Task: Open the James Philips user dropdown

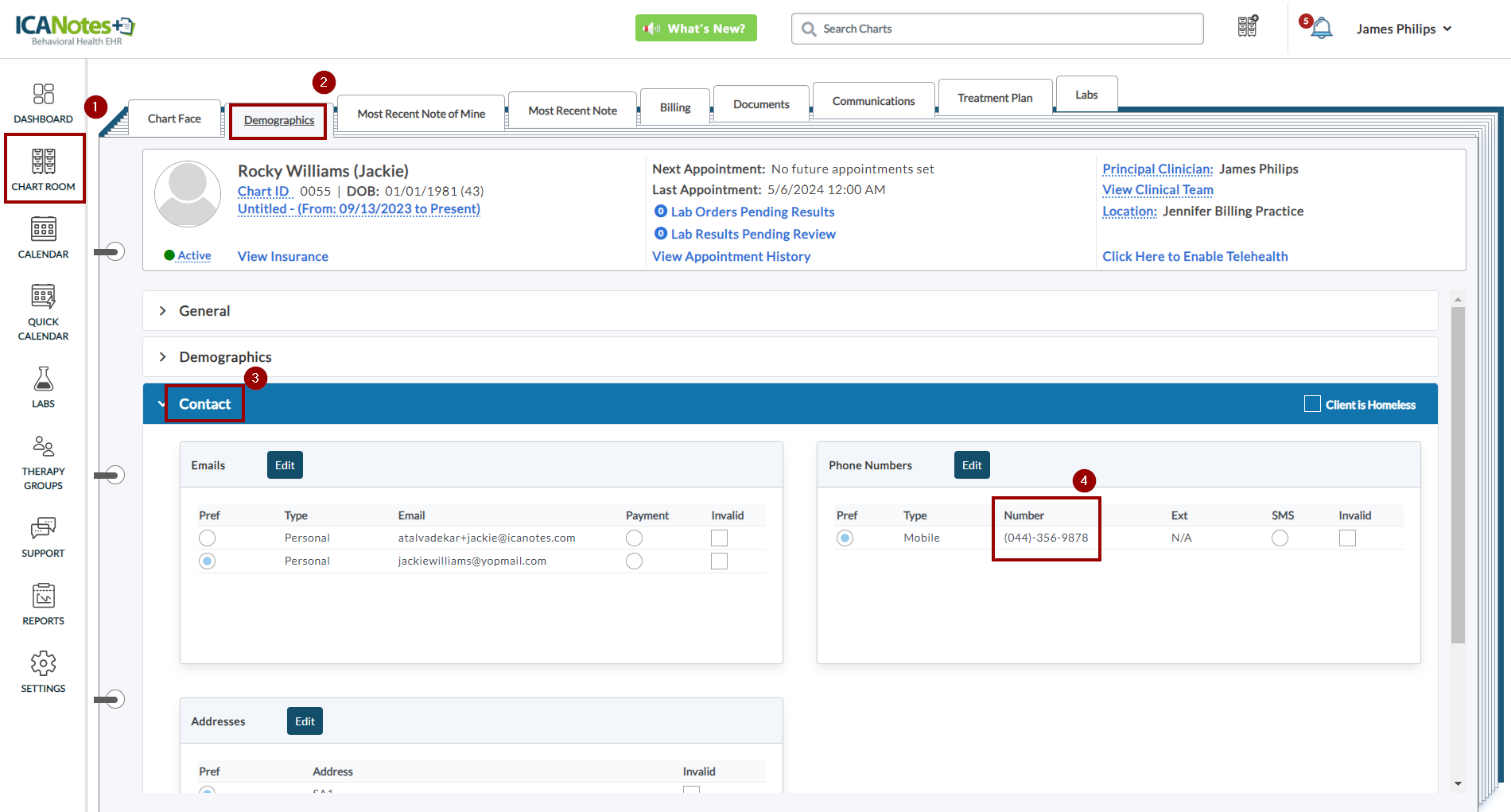Action: click(x=1404, y=29)
